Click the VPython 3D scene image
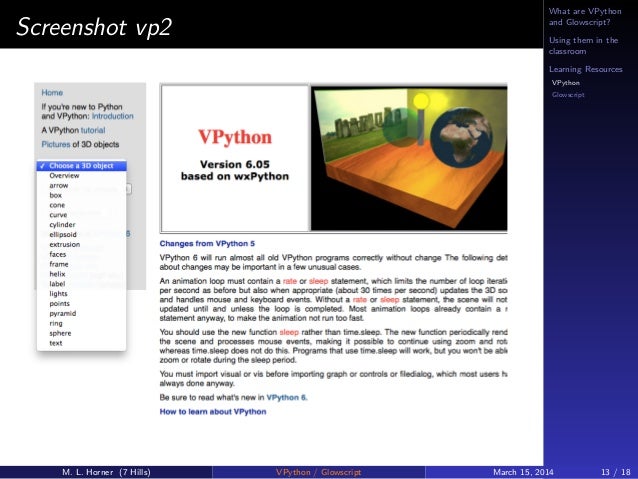The width and height of the screenshot is (638, 479). [409, 158]
